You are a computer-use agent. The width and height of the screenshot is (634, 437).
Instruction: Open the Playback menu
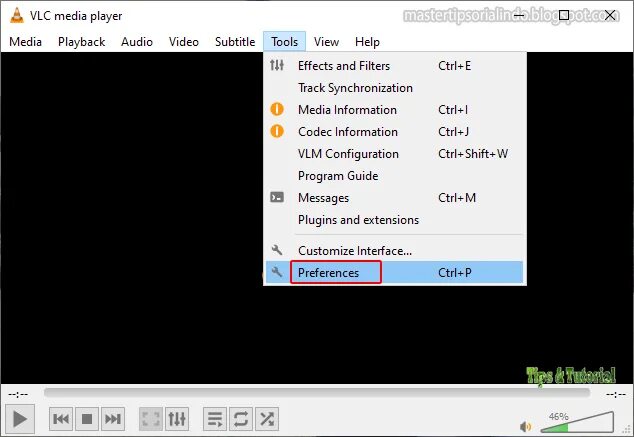point(82,42)
